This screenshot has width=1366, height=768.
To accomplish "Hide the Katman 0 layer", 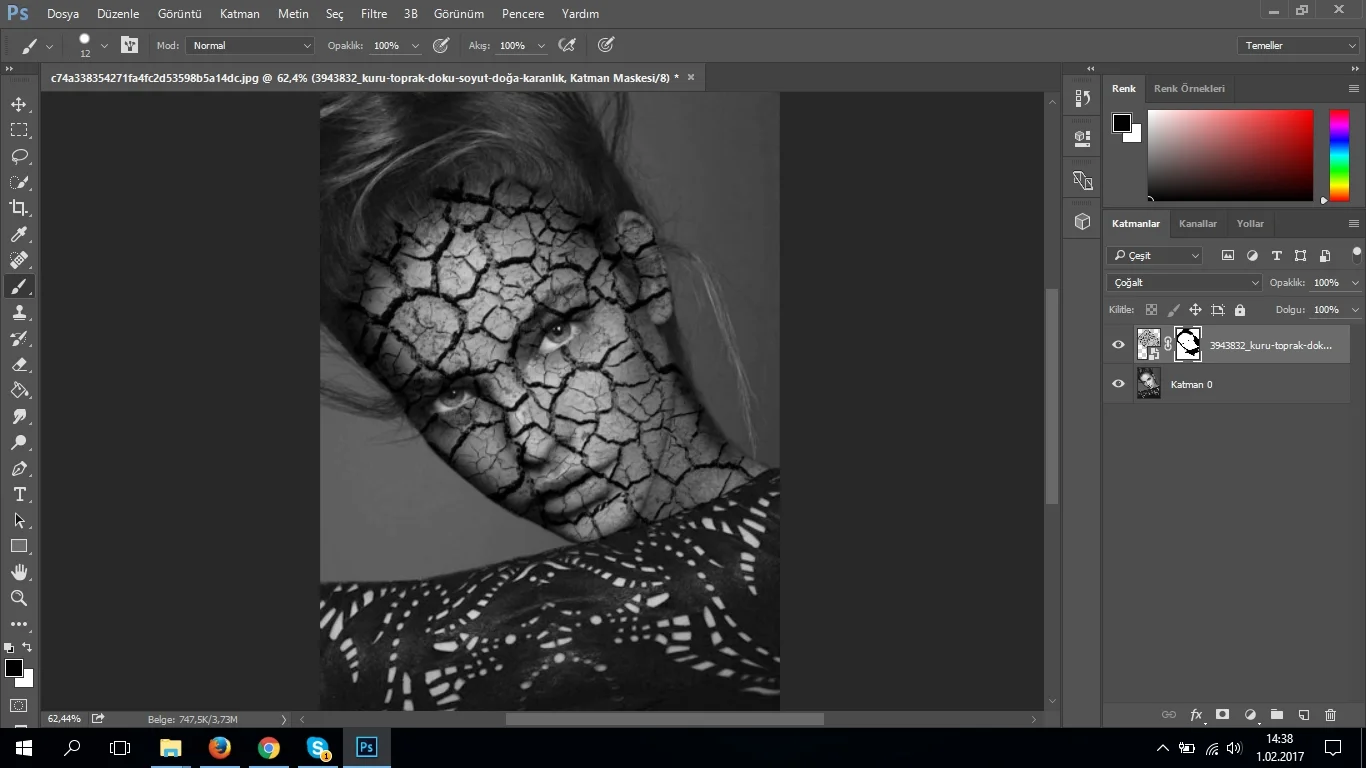I will 1118,384.
